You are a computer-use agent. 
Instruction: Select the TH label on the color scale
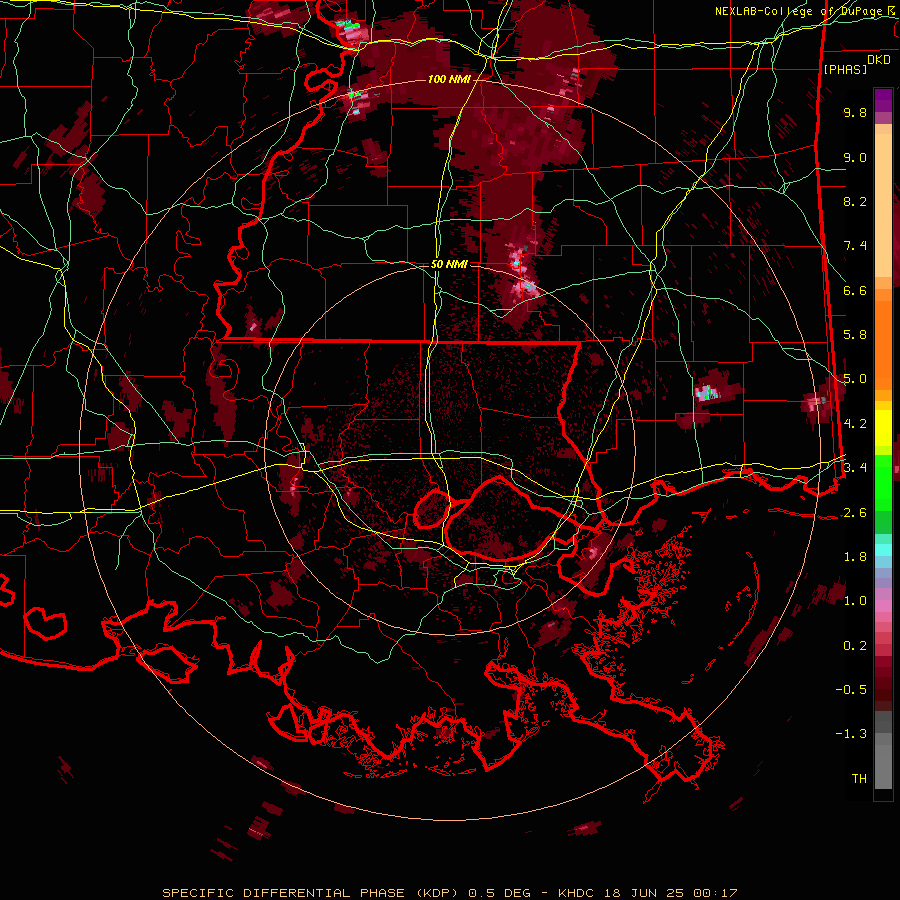point(859,779)
